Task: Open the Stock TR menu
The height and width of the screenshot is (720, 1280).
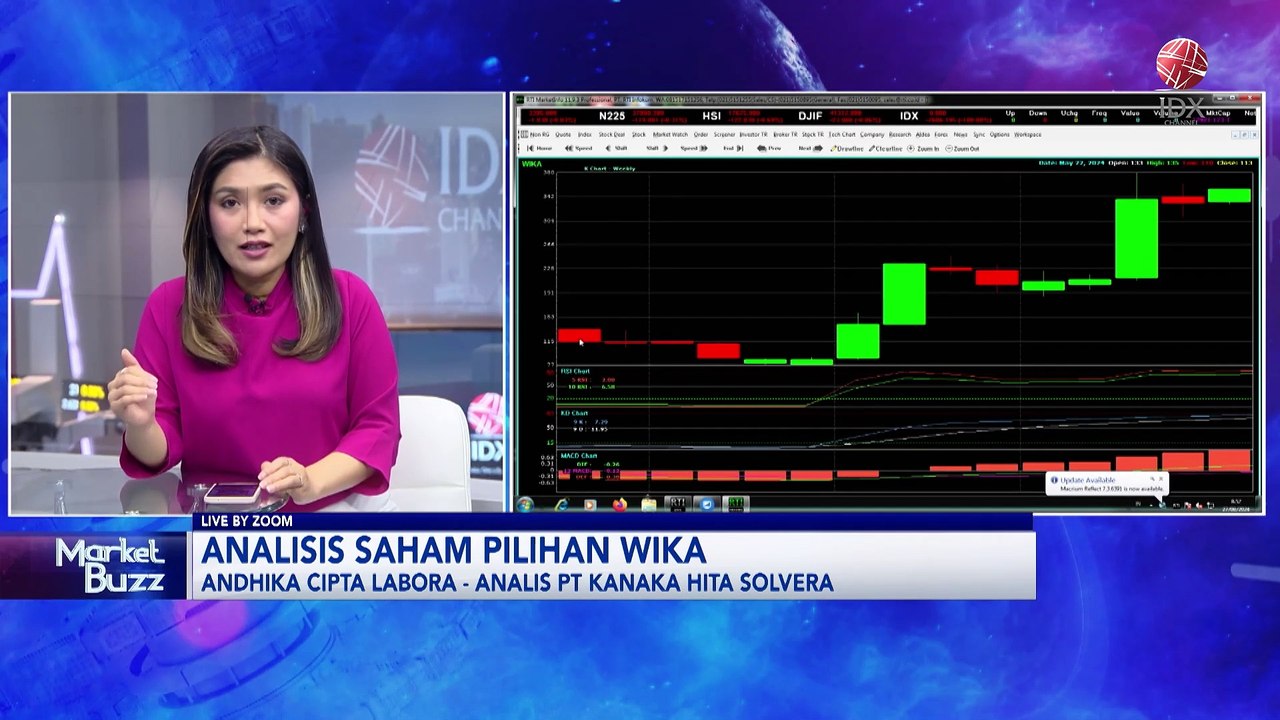Action: (x=813, y=134)
